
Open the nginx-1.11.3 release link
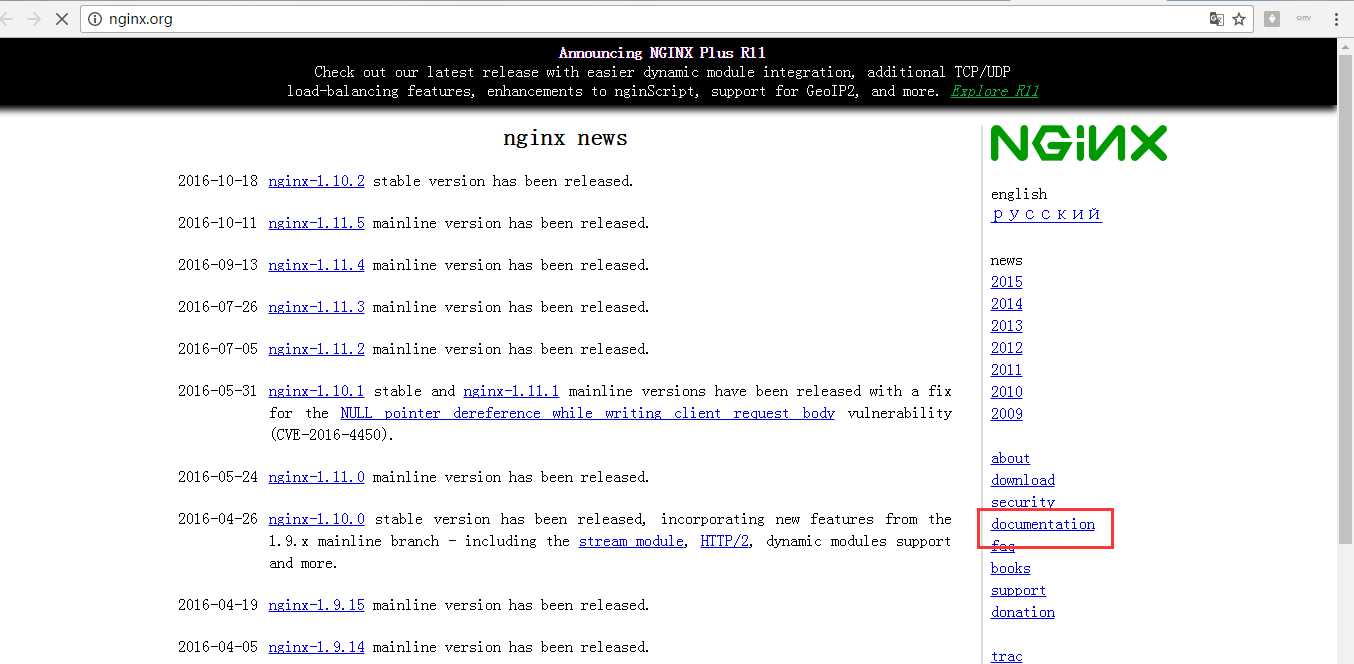coord(316,308)
